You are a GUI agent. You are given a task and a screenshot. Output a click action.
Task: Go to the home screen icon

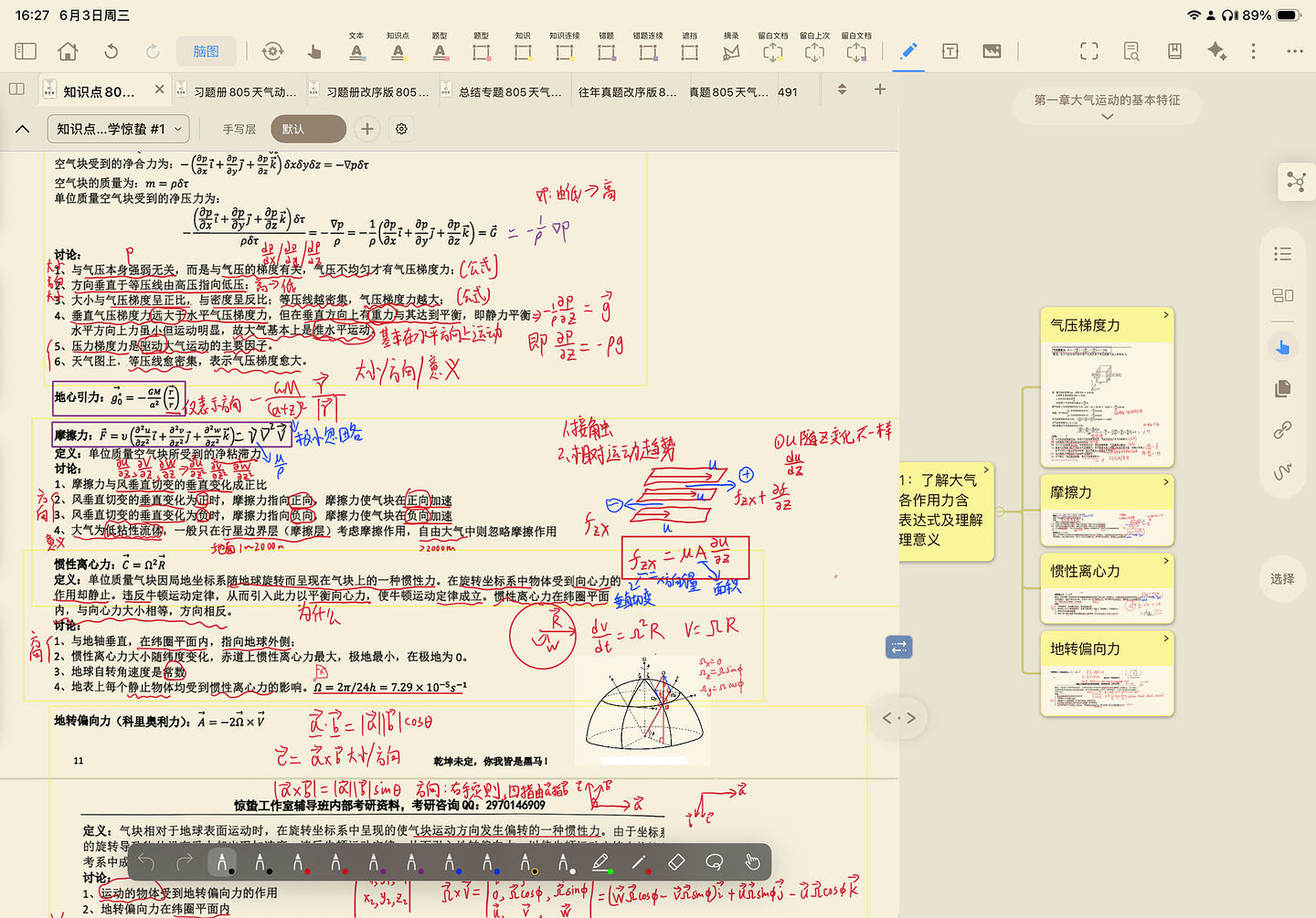pyautogui.click(x=68, y=51)
